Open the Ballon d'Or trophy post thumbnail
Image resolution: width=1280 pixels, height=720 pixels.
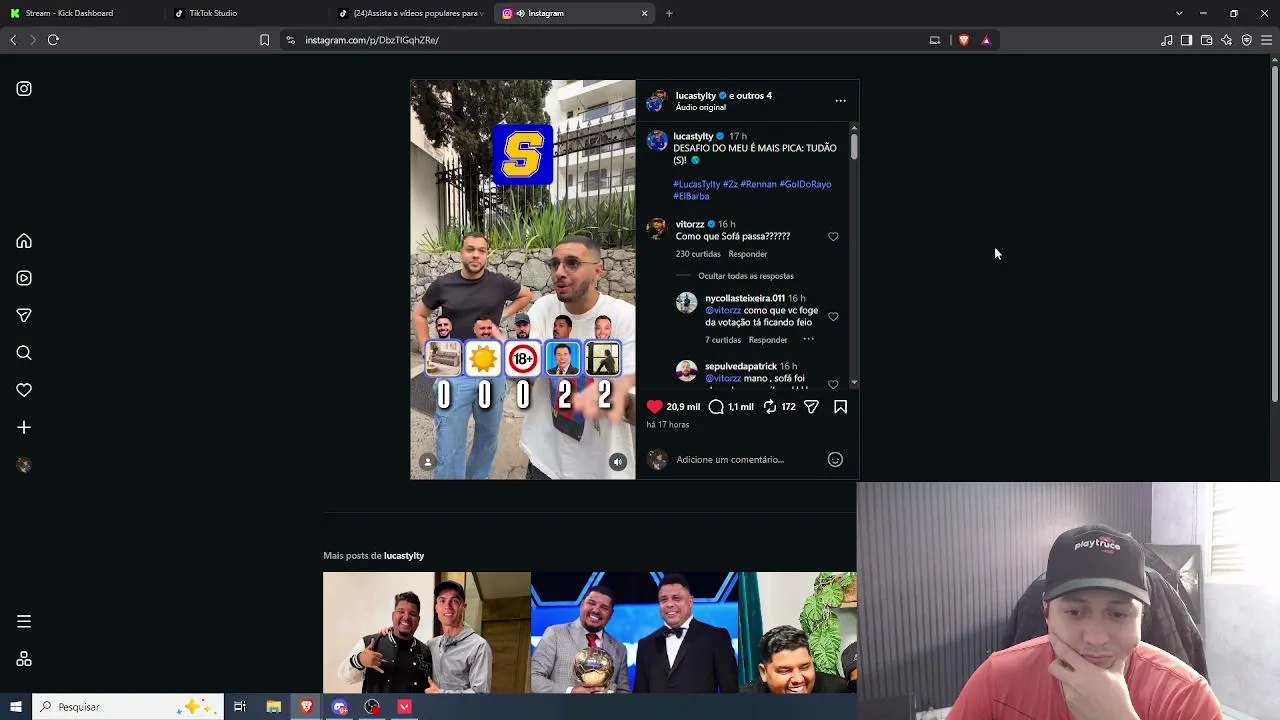point(634,633)
